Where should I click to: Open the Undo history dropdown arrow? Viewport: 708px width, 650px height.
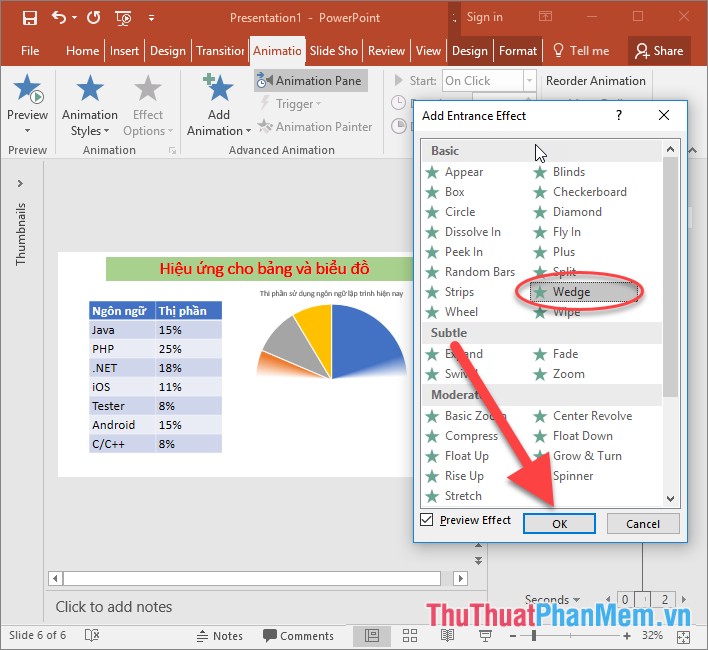coord(75,18)
